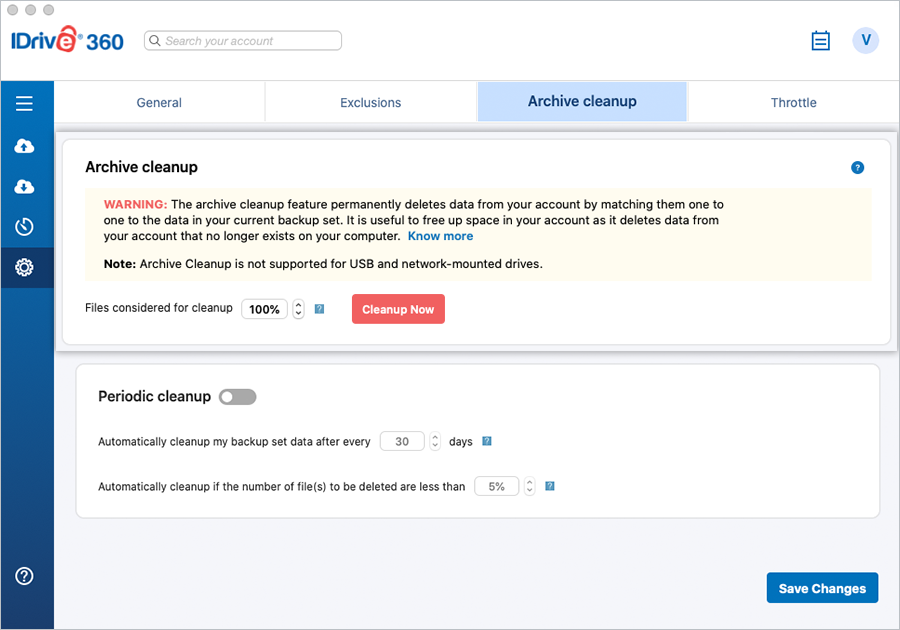This screenshot has width=900, height=630.
Task: Click the stepper for cleanup days interval
Action: point(435,441)
